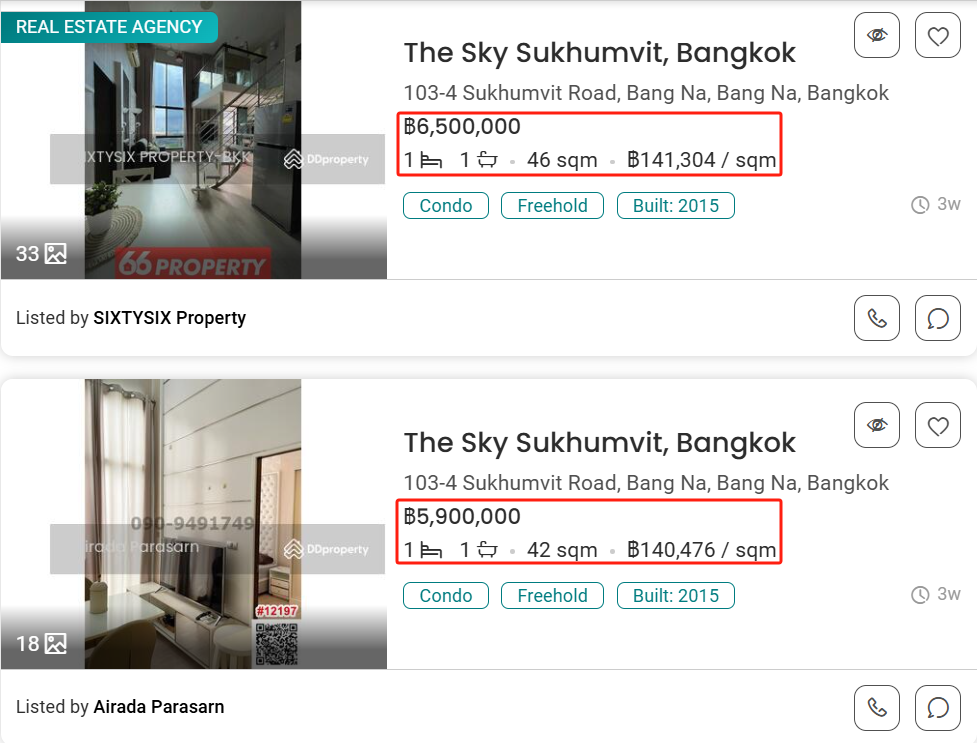The height and width of the screenshot is (743, 977).
Task: Open chat with Airada Parasarn
Action: click(x=938, y=708)
